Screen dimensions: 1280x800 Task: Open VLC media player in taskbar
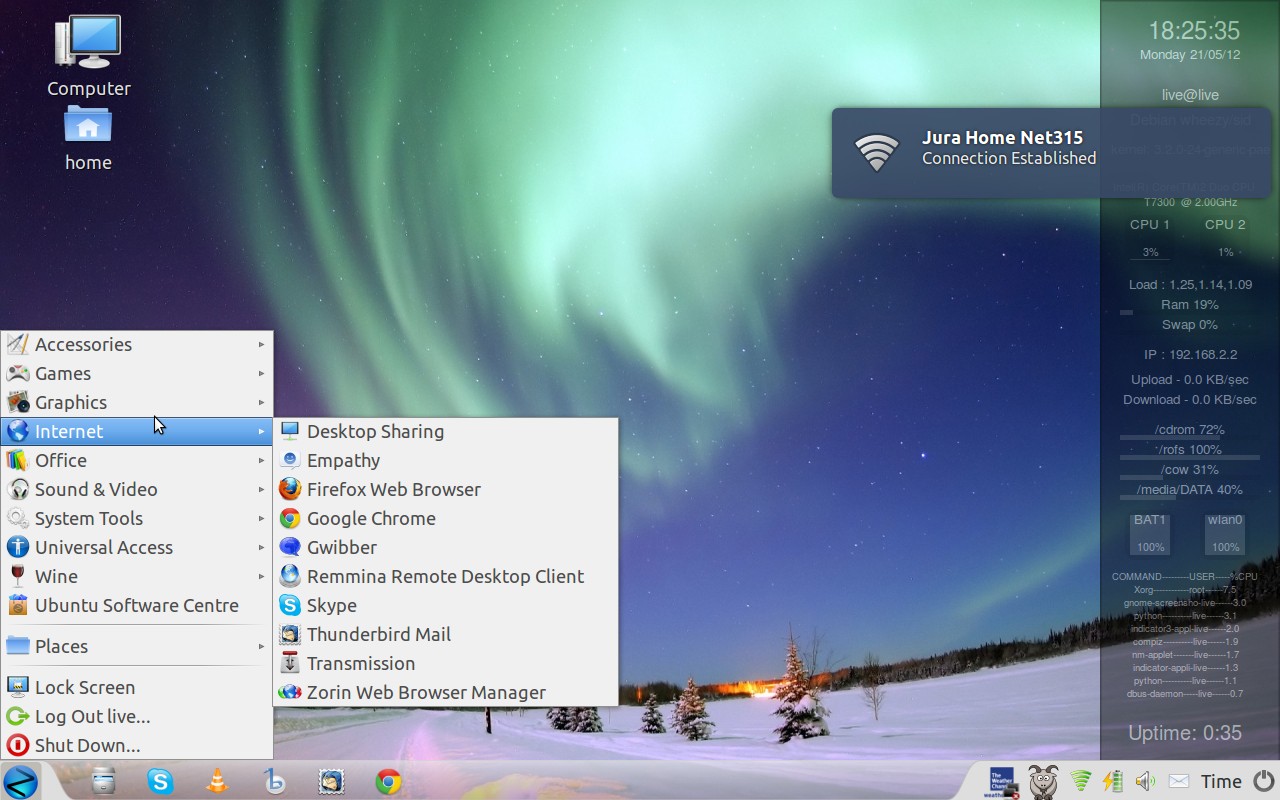tap(217, 781)
